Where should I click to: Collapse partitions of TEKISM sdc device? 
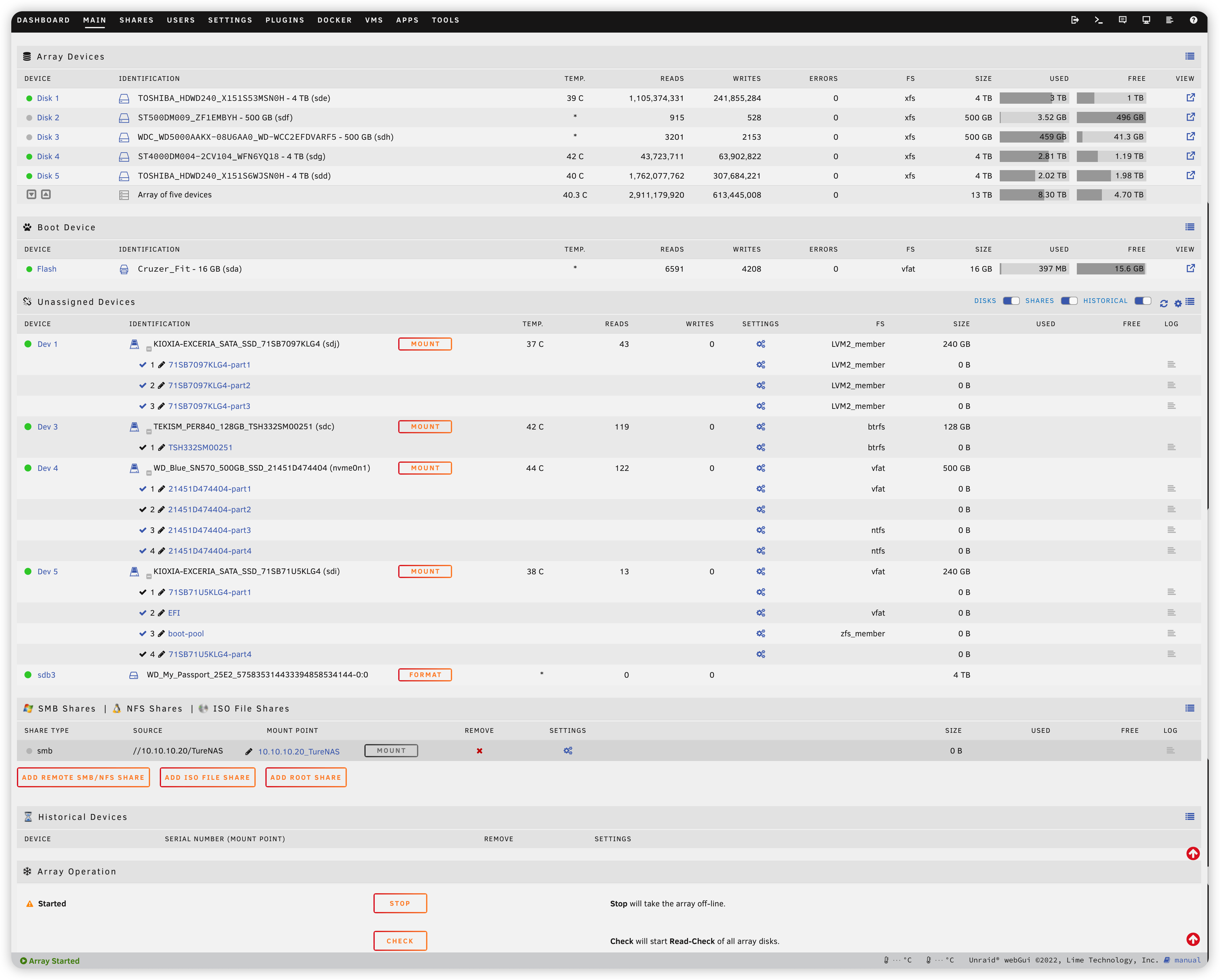[x=149, y=431]
